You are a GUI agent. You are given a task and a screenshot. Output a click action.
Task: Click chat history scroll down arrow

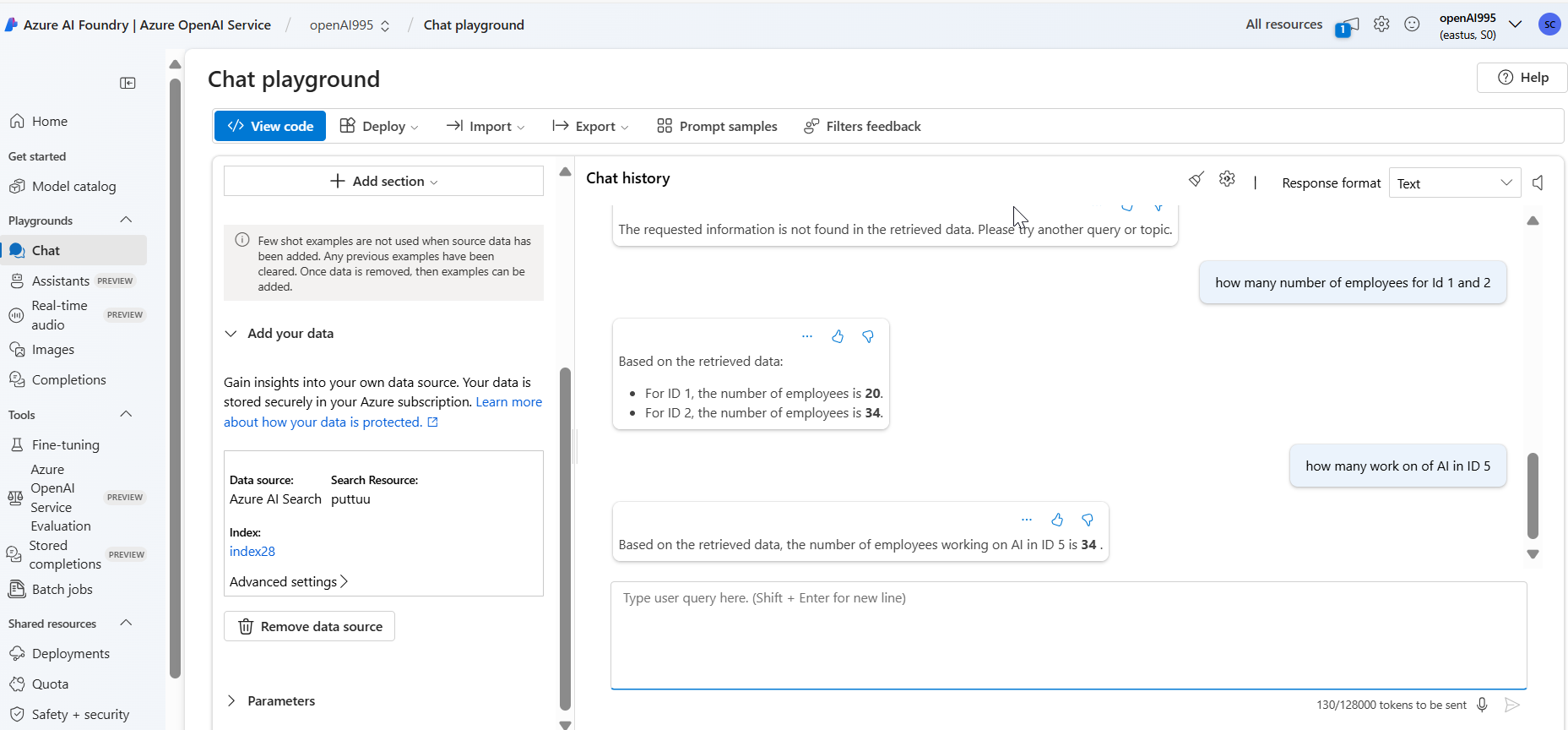1533,554
